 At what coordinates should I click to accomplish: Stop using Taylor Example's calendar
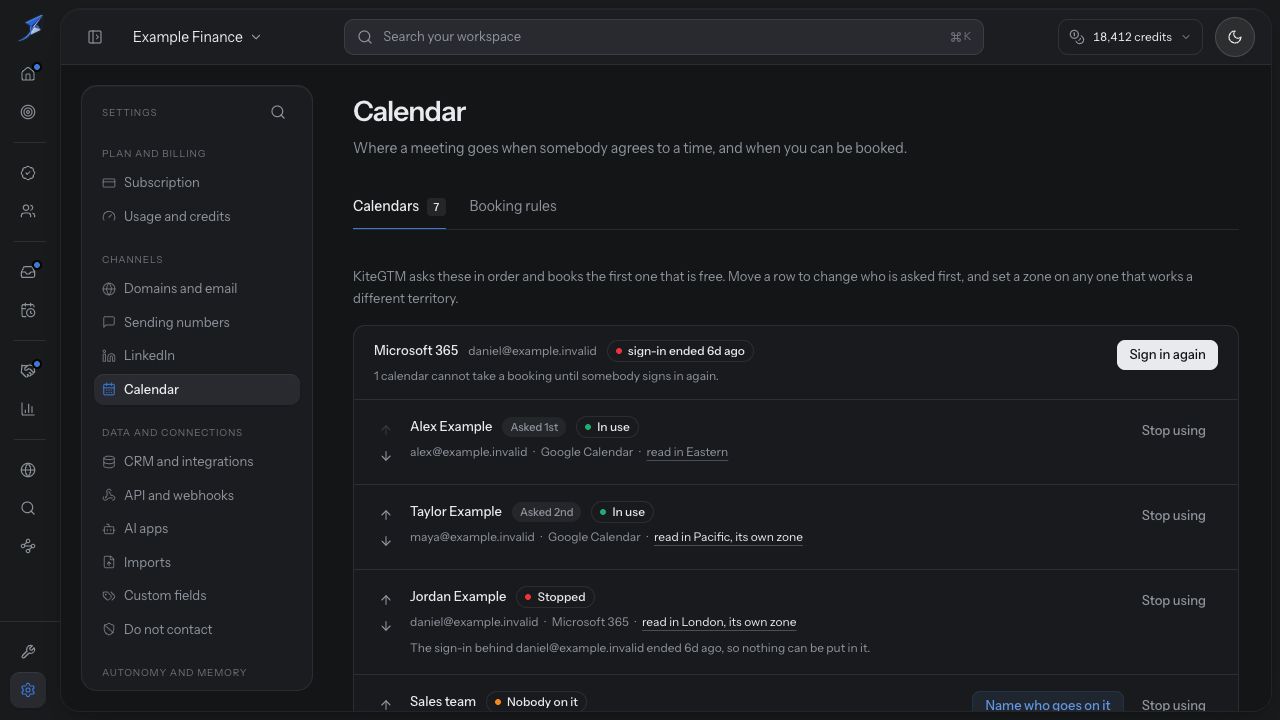[1174, 516]
